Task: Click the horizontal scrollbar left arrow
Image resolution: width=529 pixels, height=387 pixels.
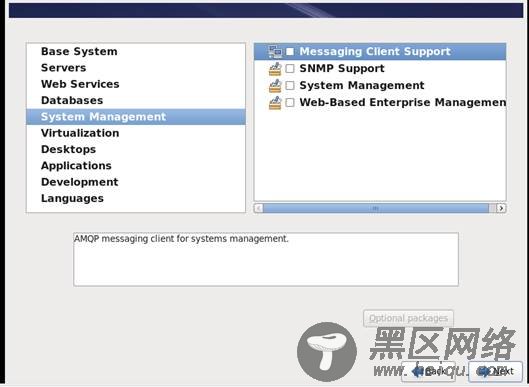Action: coord(258,208)
